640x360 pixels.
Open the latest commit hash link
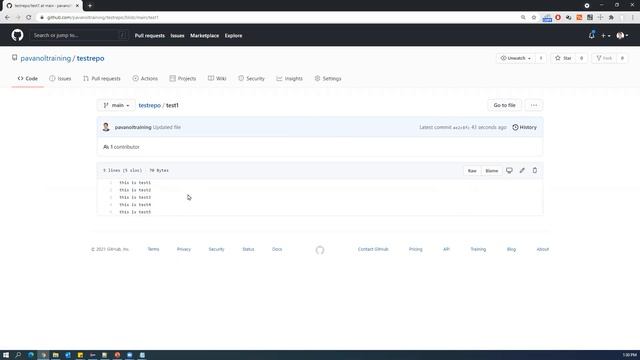point(461,128)
